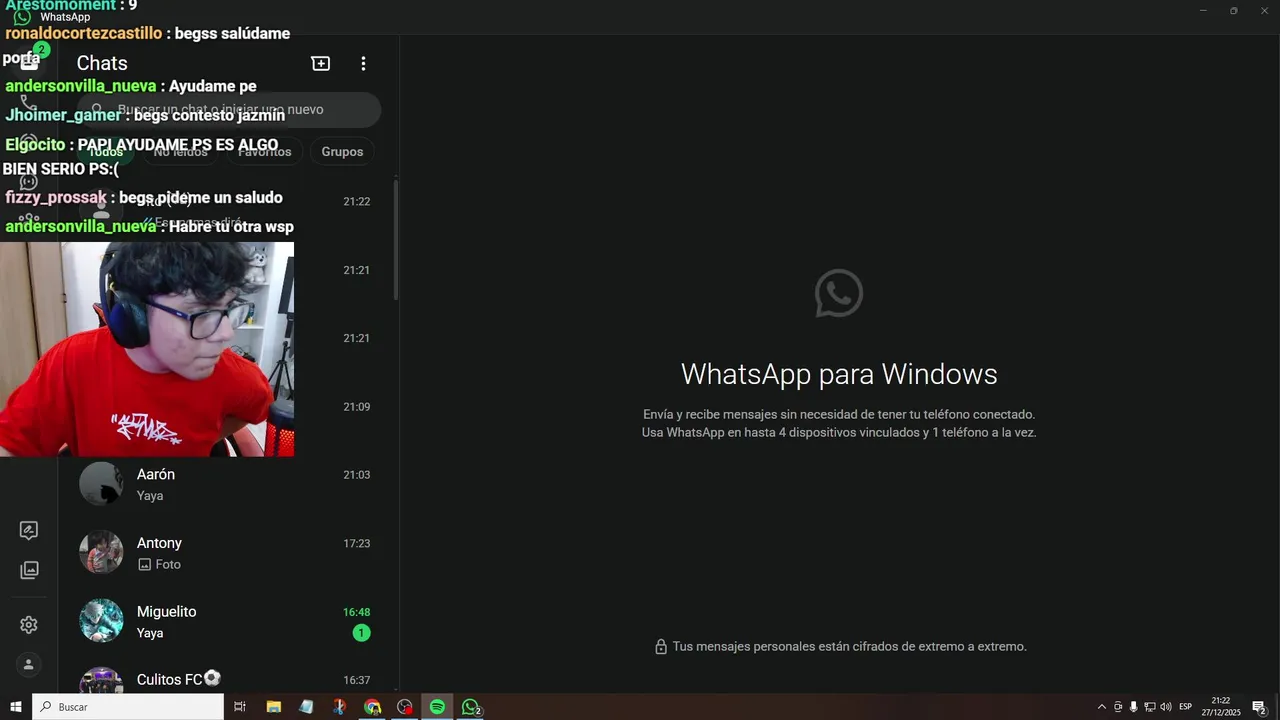Minimize the WhatsApp window
This screenshot has height=720, width=1280.
click(1203, 10)
